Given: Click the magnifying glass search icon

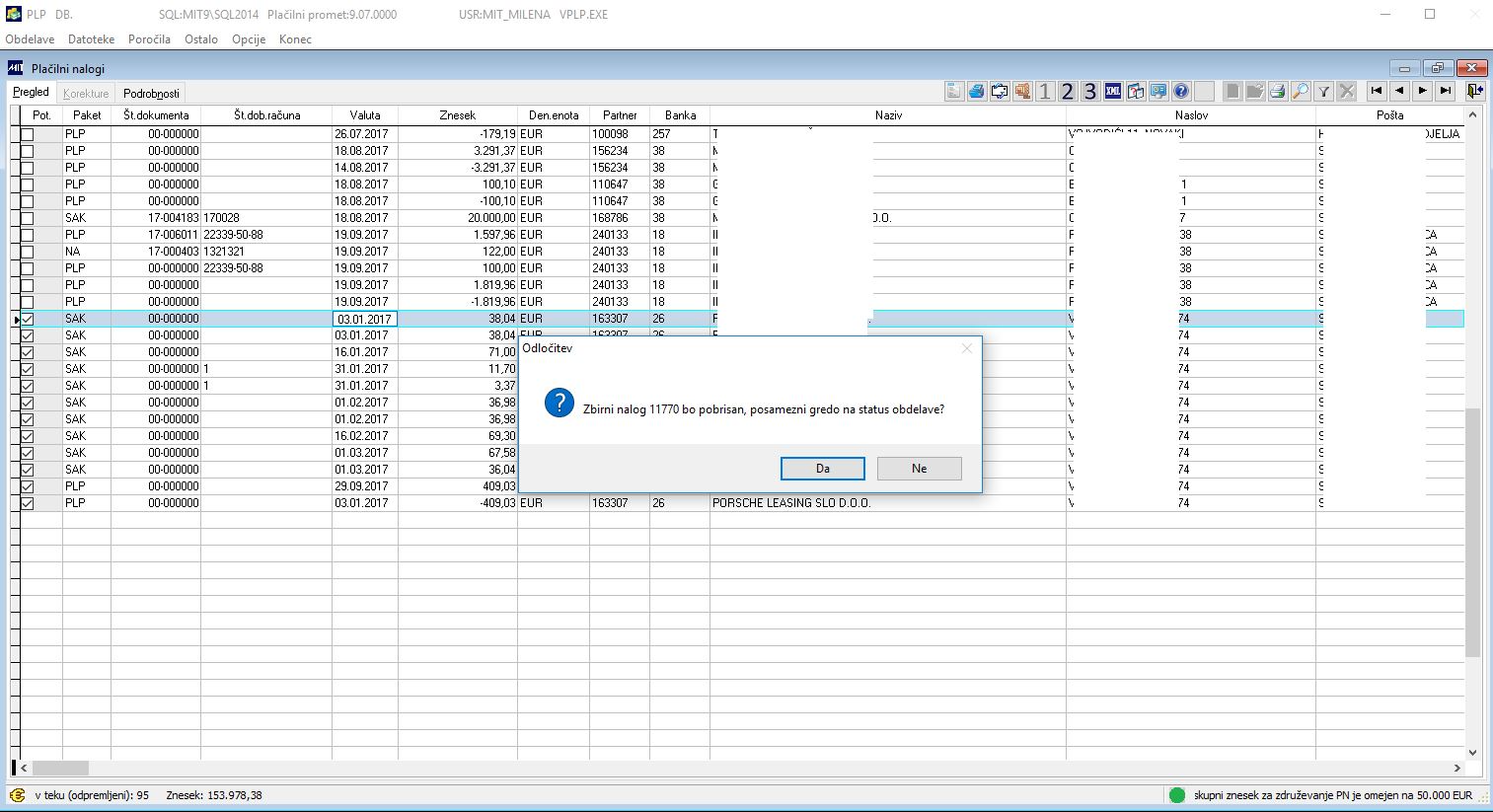Looking at the screenshot, I should [1301, 92].
